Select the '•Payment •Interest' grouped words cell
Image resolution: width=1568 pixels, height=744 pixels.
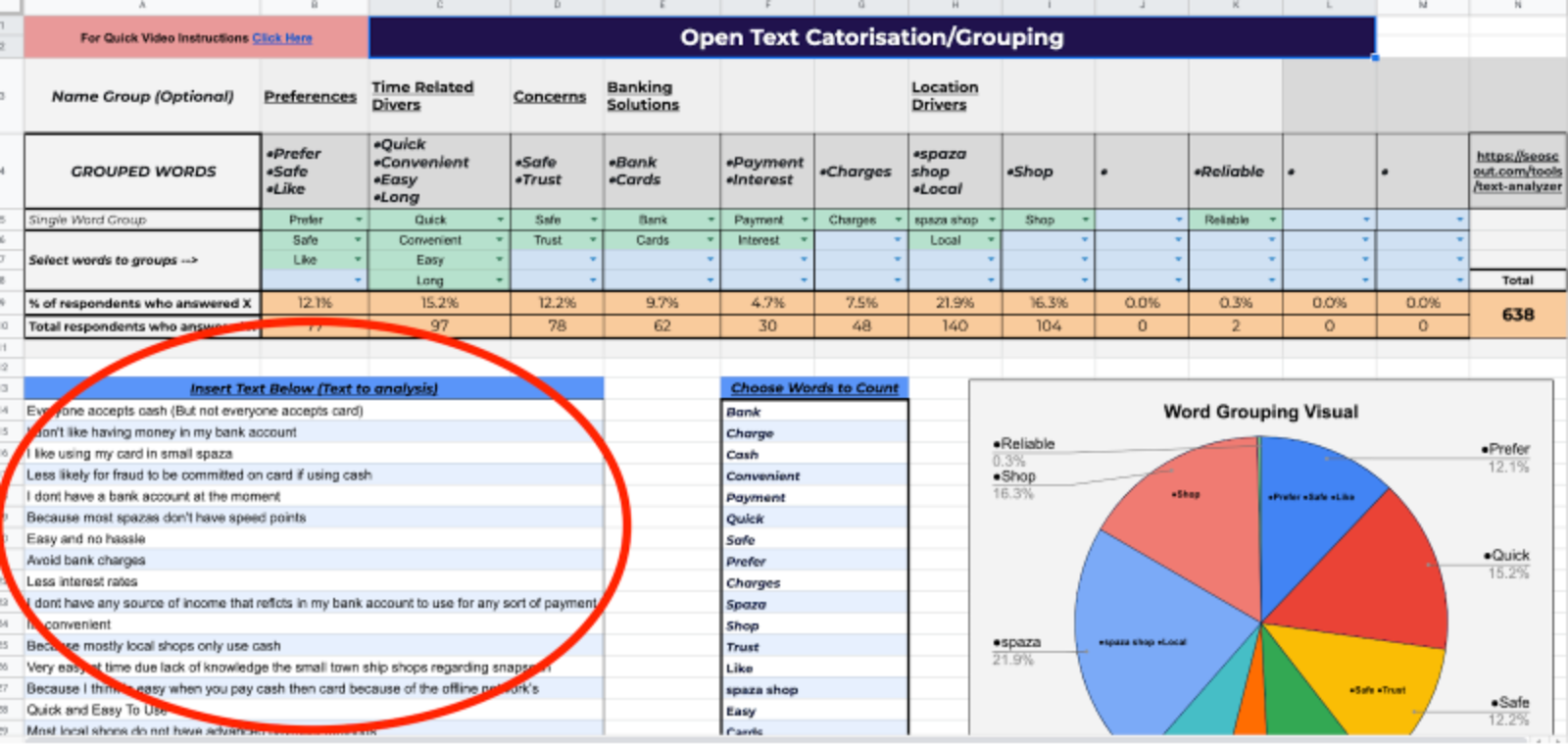pyautogui.click(x=767, y=172)
